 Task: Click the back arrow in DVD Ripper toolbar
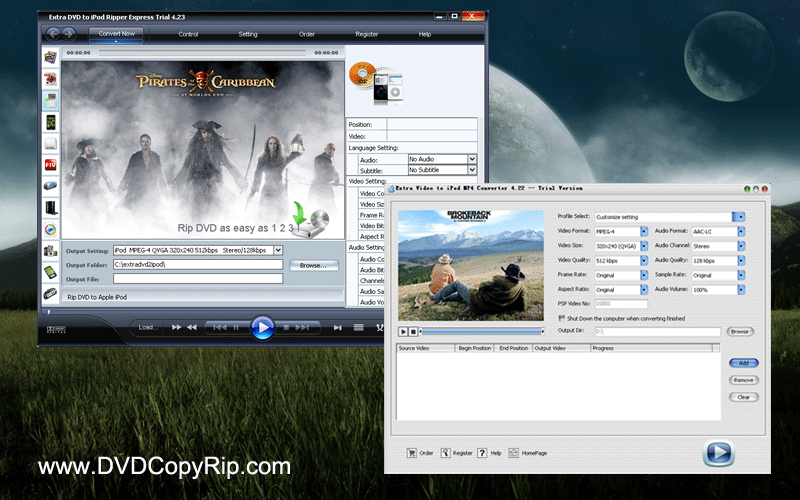pyautogui.click(x=53, y=34)
